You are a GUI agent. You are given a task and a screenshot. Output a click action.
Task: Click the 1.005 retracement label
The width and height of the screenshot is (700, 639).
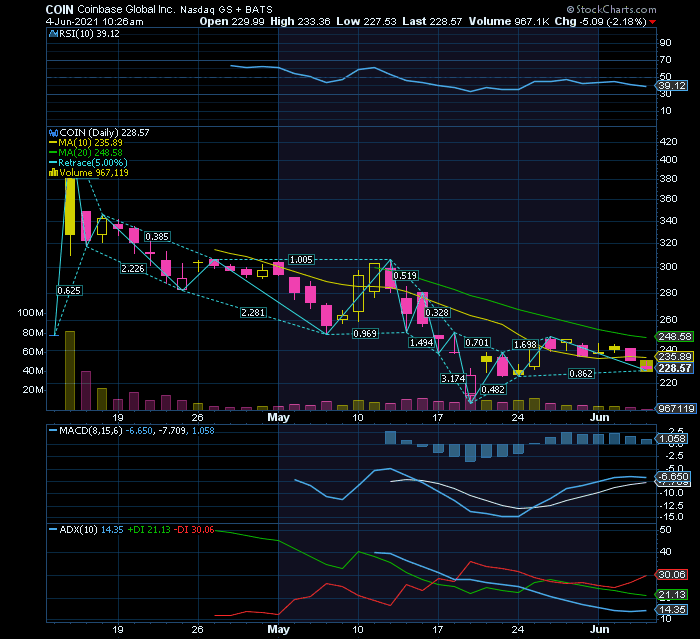pyautogui.click(x=301, y=259)
